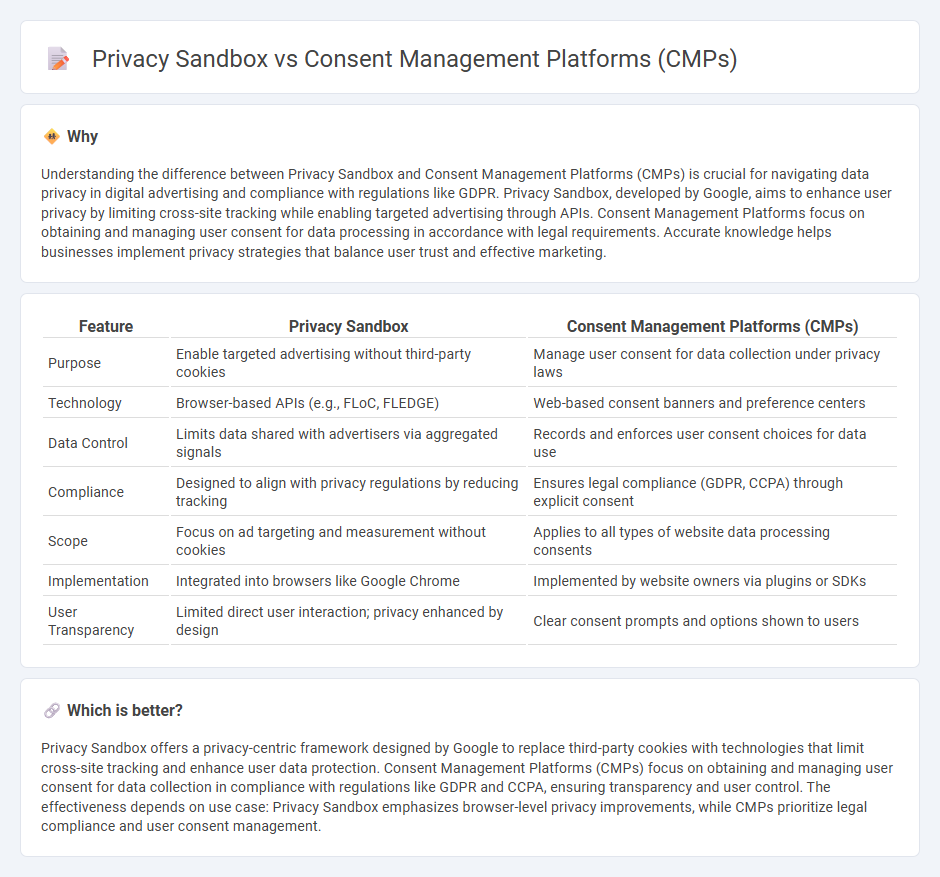The height and width of the screenshot is (877, 940).
Task: Select the Compliance row label
Action: coord(86,492)
